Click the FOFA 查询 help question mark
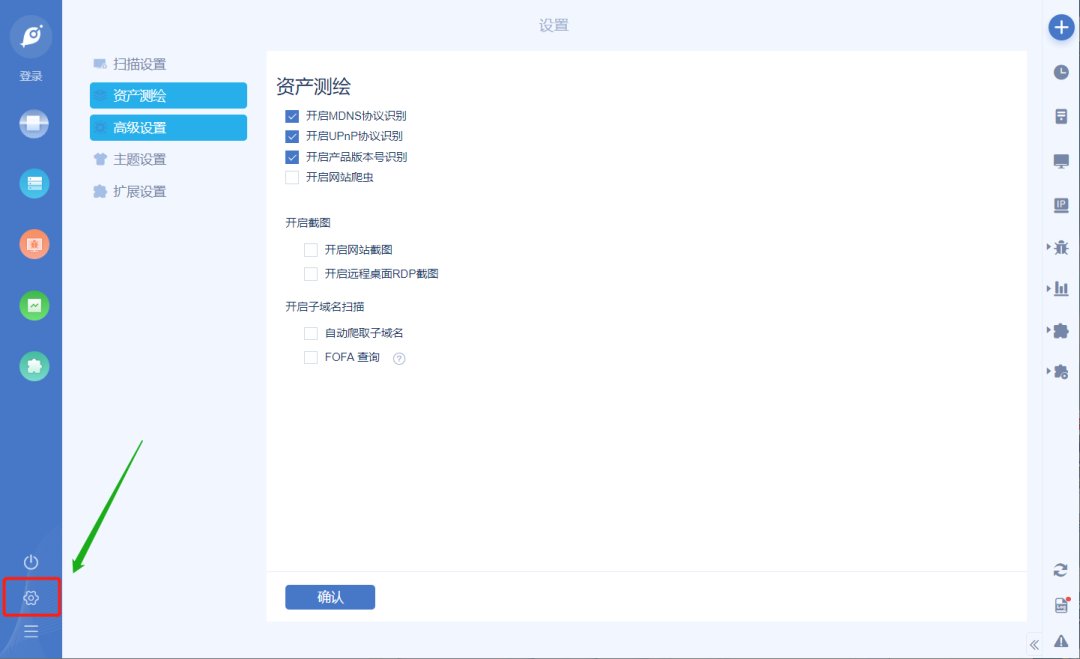This screenshot has width=1080, height=659. (399, 358)
